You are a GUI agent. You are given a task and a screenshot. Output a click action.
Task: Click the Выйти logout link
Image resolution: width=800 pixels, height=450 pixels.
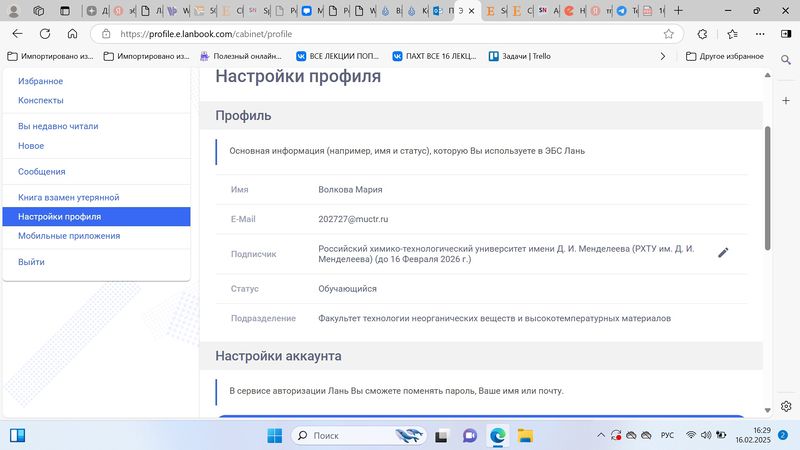(31, 262)
